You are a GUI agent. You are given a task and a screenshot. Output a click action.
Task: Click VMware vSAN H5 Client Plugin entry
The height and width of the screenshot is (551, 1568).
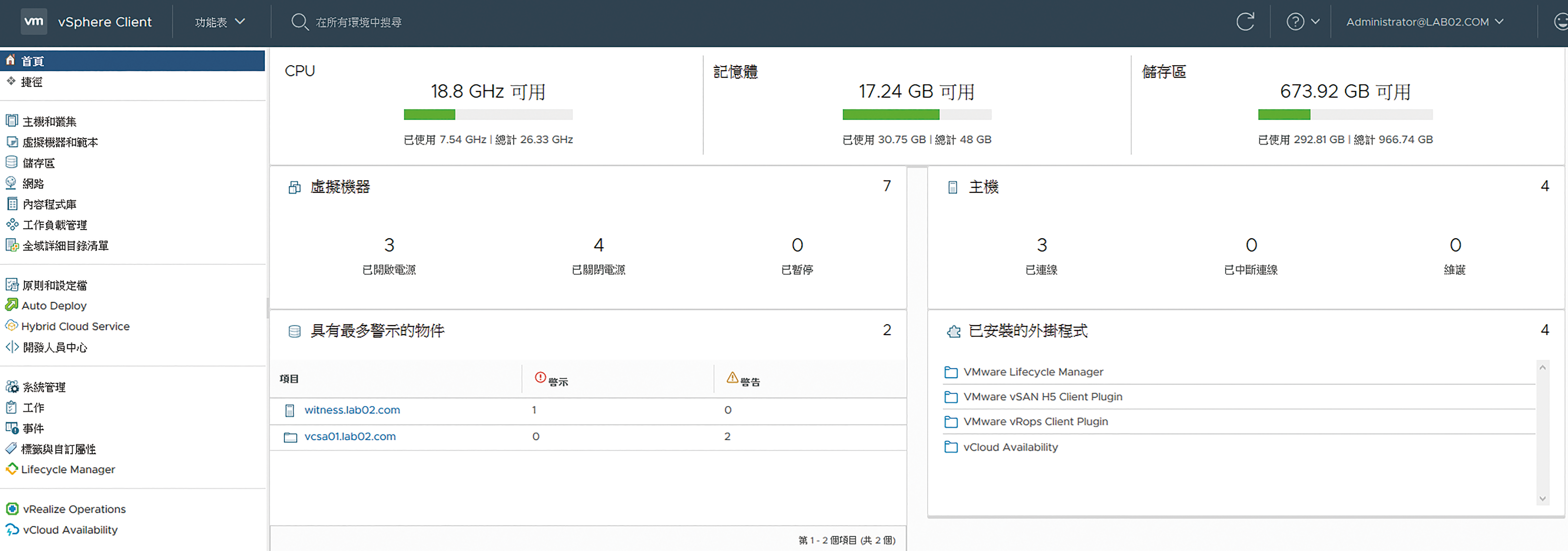point(1043,397)
